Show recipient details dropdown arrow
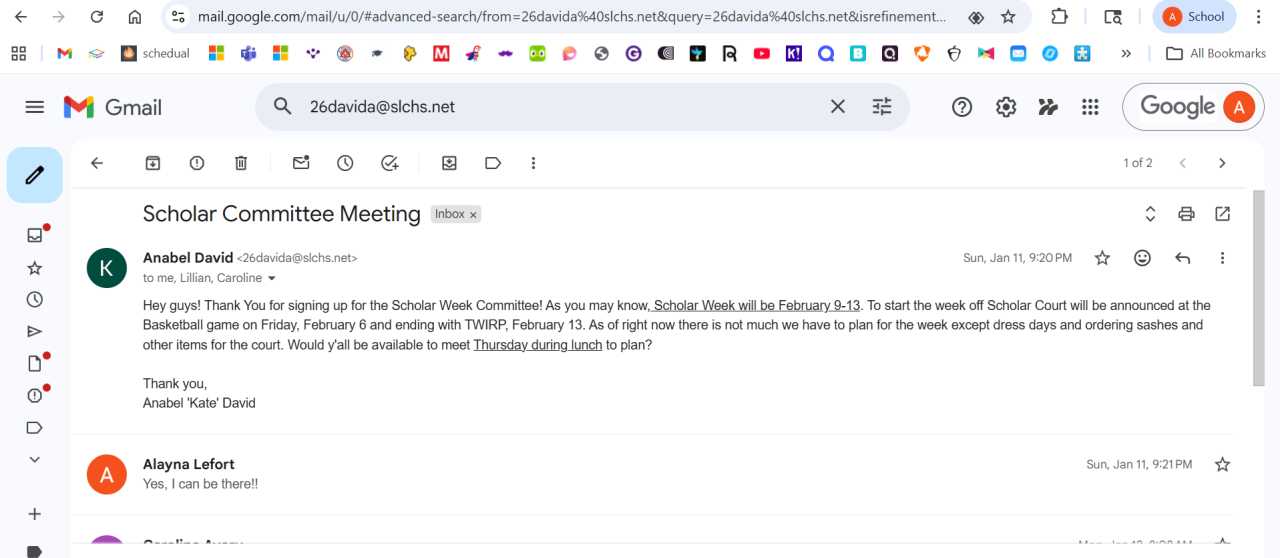The height and width of the screenshot is (558, 1280). [x=272, y=279]
